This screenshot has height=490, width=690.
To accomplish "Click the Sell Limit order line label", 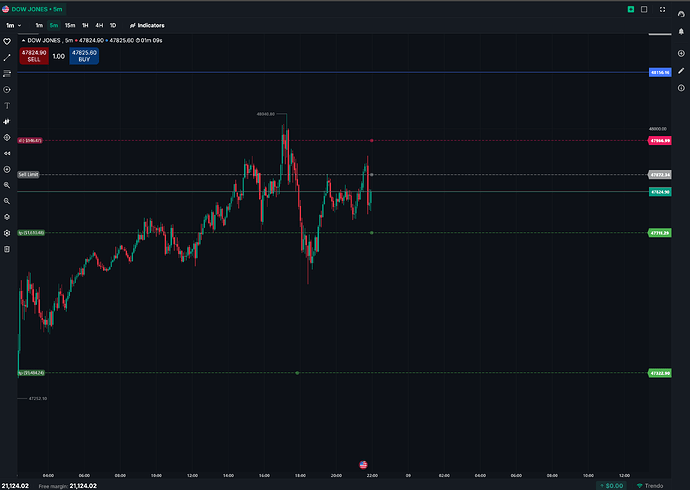I will click(28, 175).
